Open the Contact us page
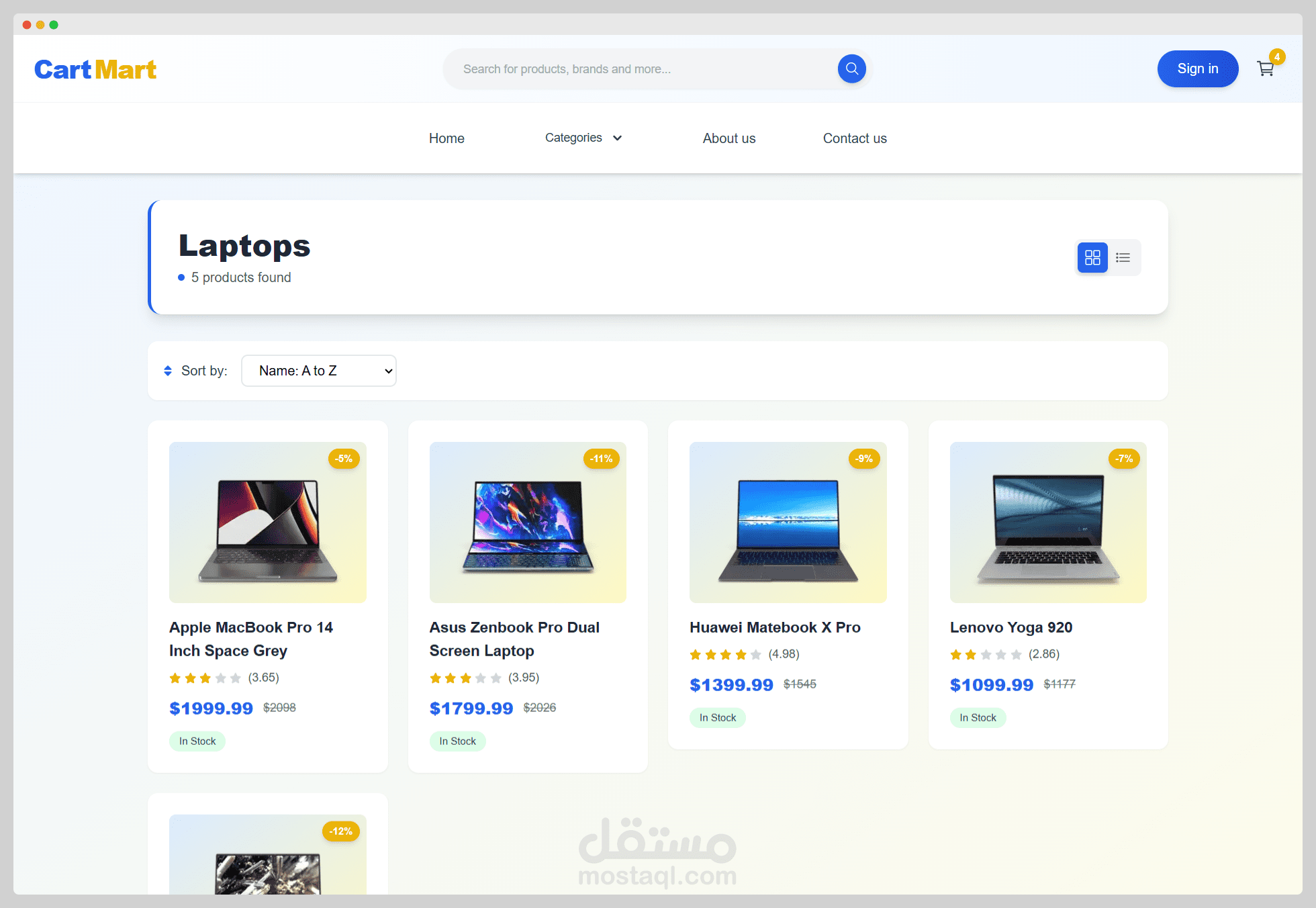1316x908 pixels. point(855,138)
